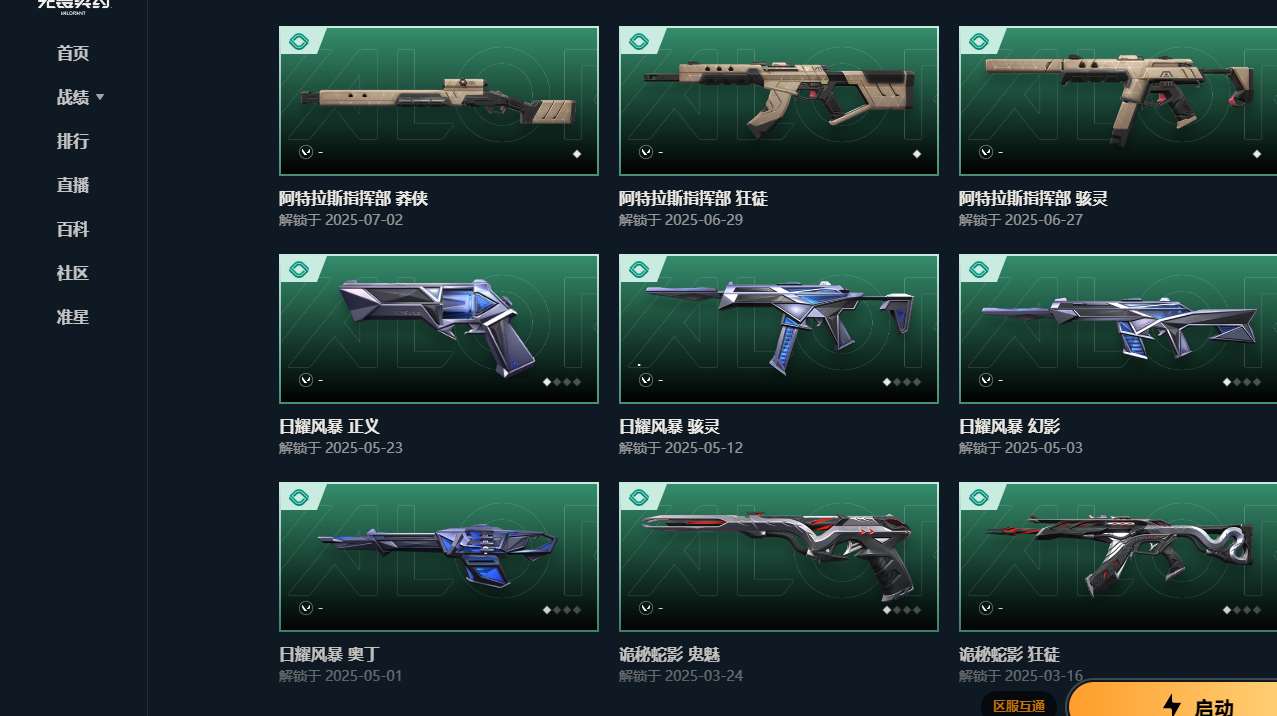Viewport: 1277px width, 716px height.
Task: Click the collection badge icon on 日耀风暴 骇灵 card
Action: pos(637,269)
